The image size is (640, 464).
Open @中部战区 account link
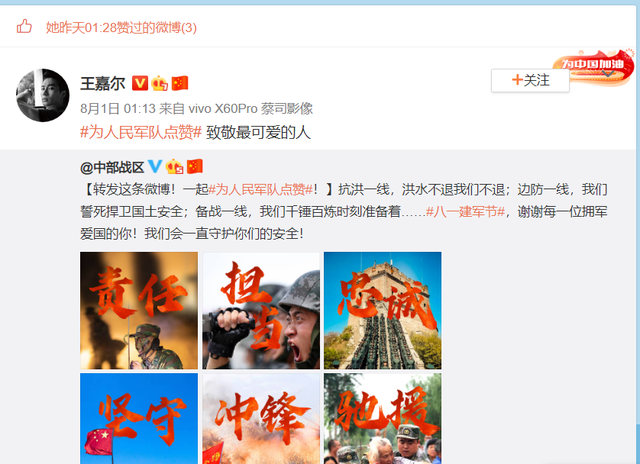(x=112, y=167)
